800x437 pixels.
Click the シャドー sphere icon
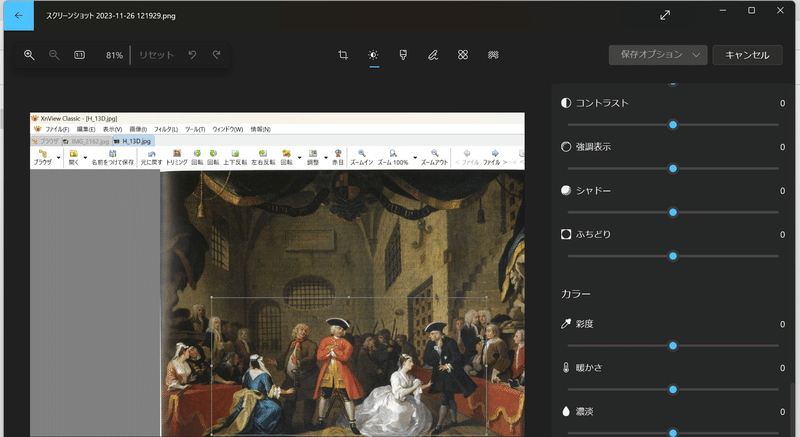click(x=566, y=191)
